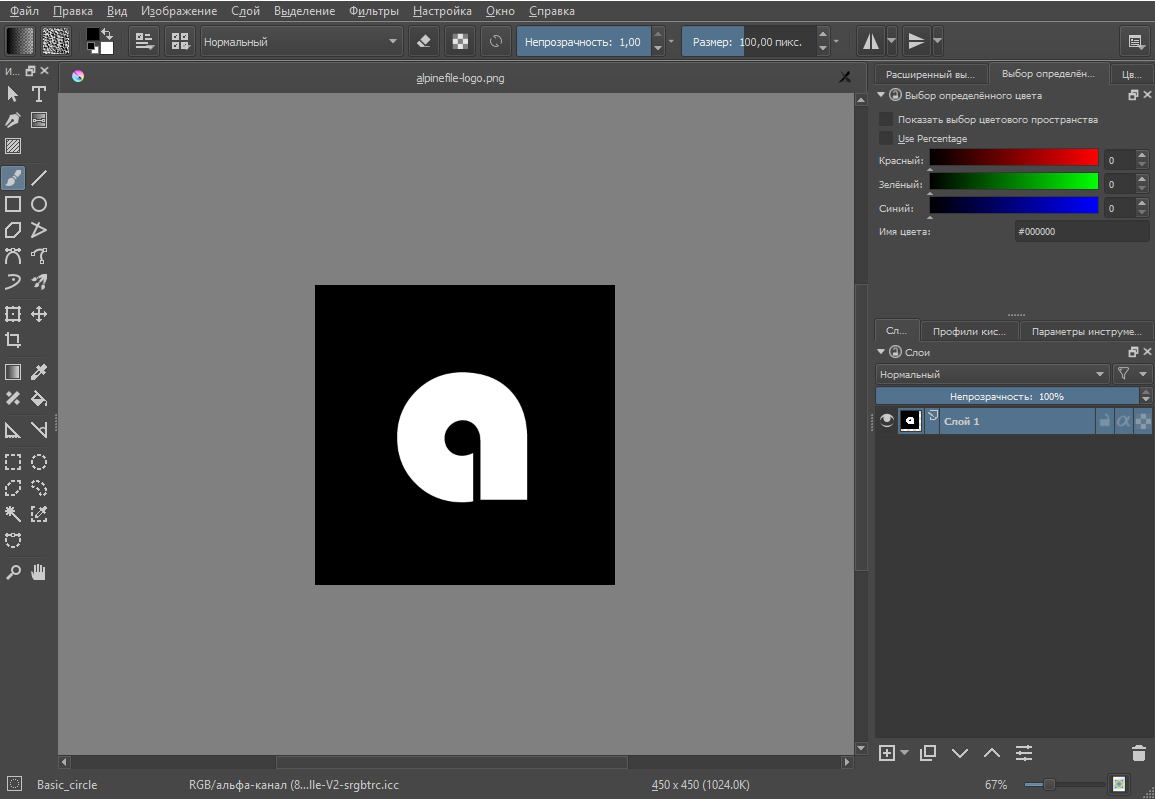
Task: Select the Multibrush tool
Action: point(39,282)
